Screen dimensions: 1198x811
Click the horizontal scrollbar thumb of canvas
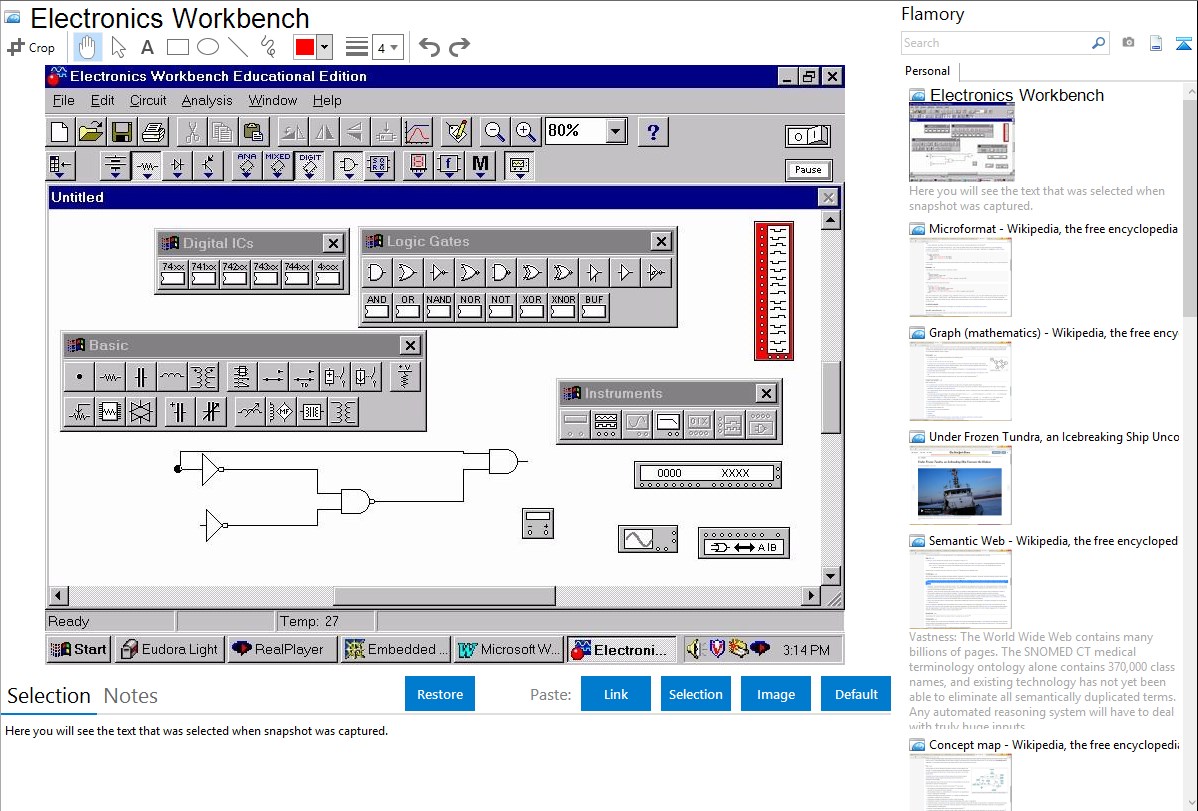(x=445, y=595)
